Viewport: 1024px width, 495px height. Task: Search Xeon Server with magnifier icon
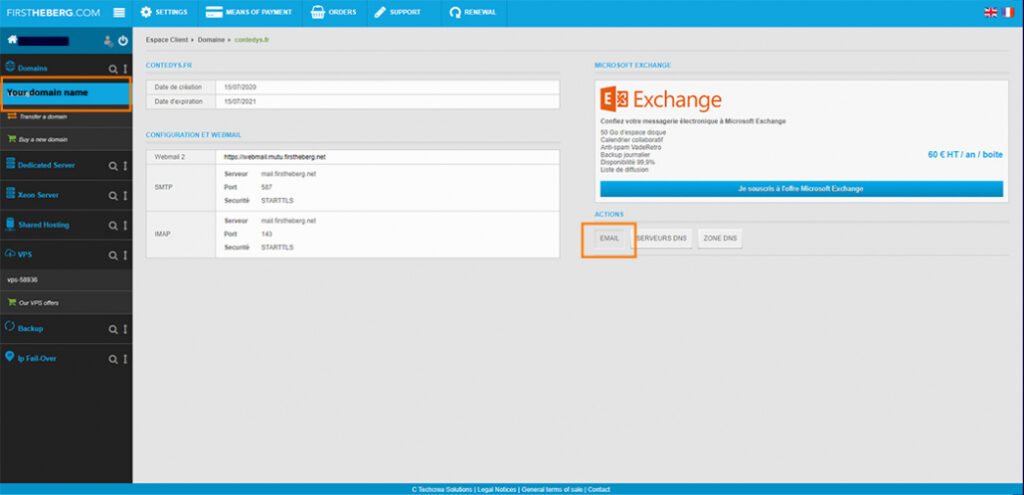coord(113,196)
